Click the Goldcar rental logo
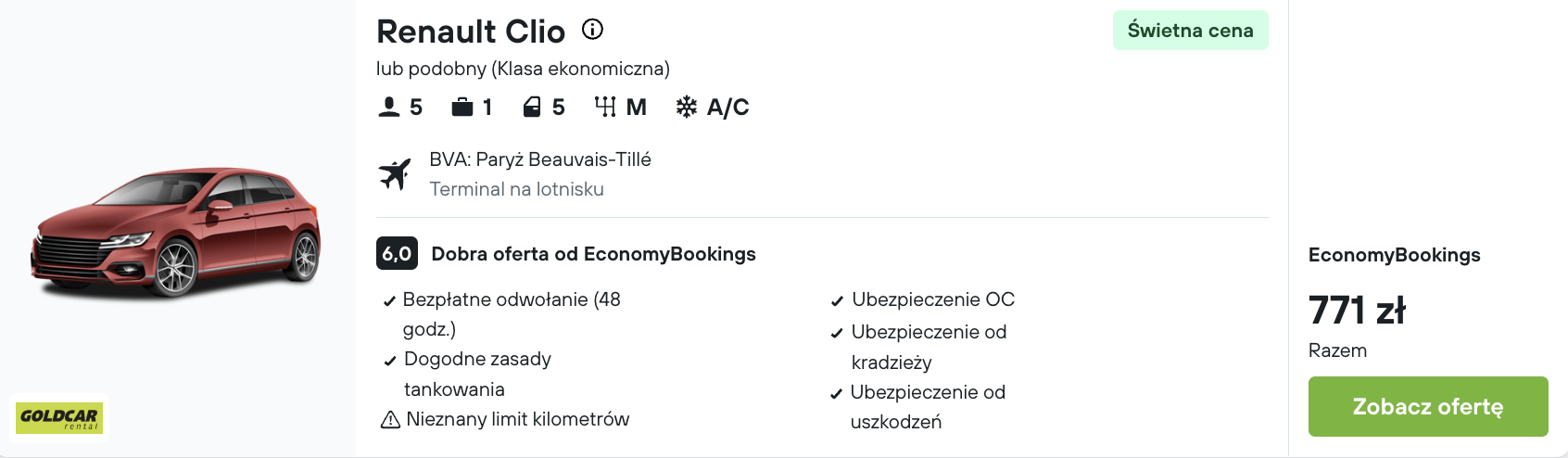The height and width of the screenshot is (458, 1568). coord(59,418)
